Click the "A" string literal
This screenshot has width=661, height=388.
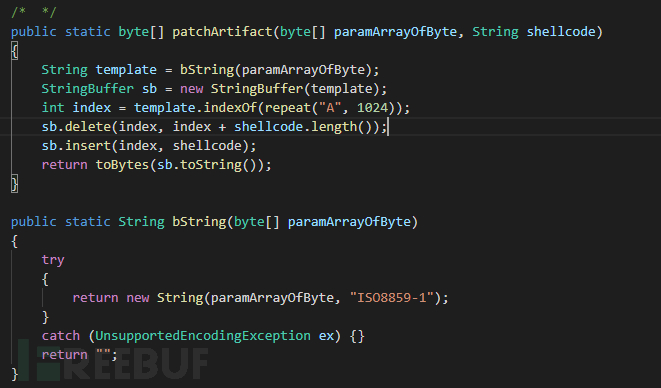(330, 108)
